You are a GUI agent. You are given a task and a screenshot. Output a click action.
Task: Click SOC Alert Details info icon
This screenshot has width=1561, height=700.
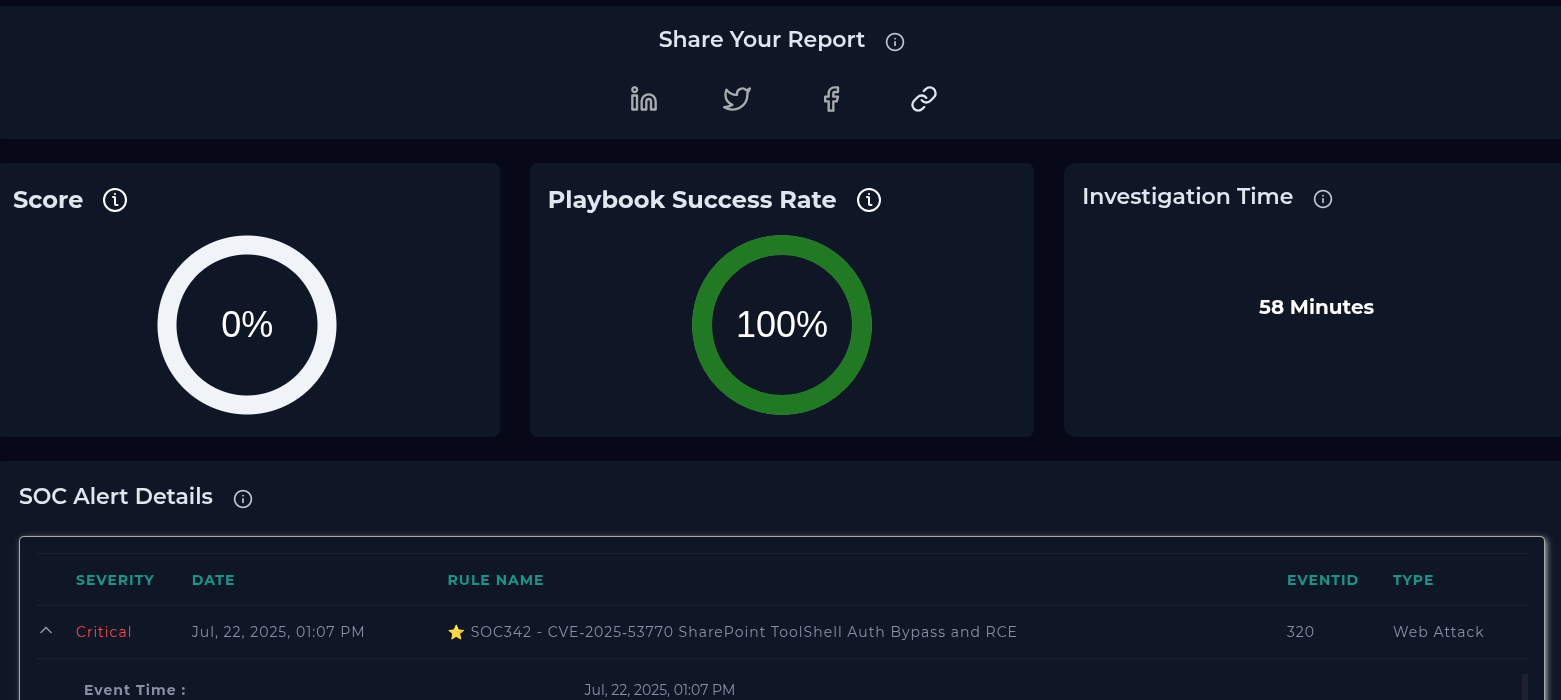tap(242, 499)
